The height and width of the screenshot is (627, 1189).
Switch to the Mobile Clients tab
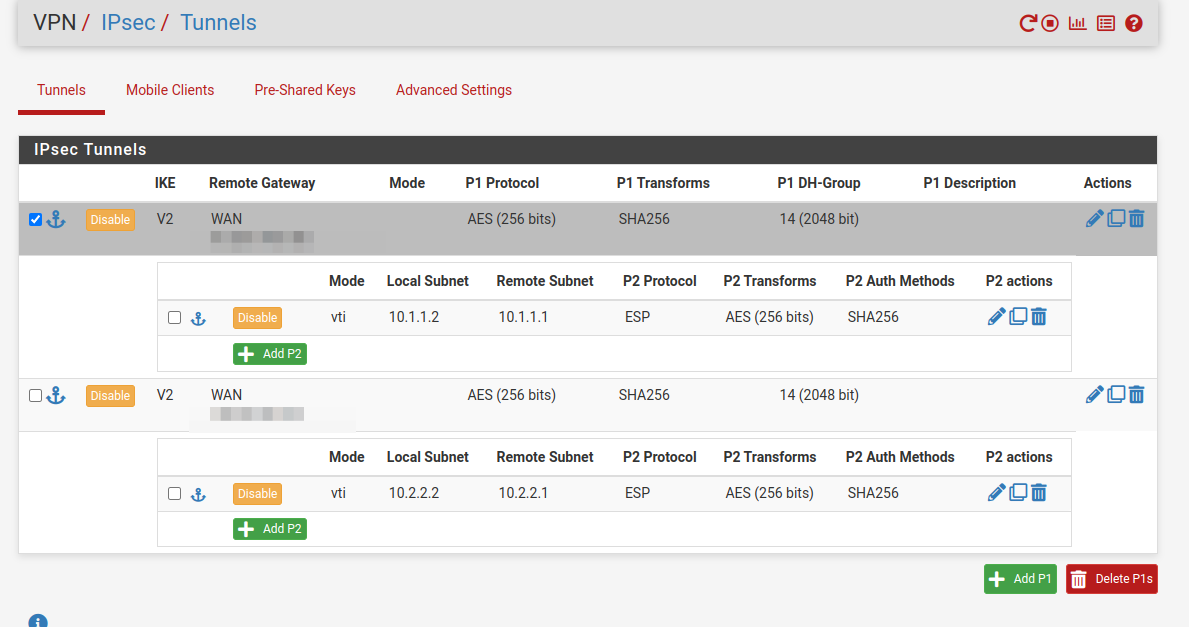pos(170,90)
